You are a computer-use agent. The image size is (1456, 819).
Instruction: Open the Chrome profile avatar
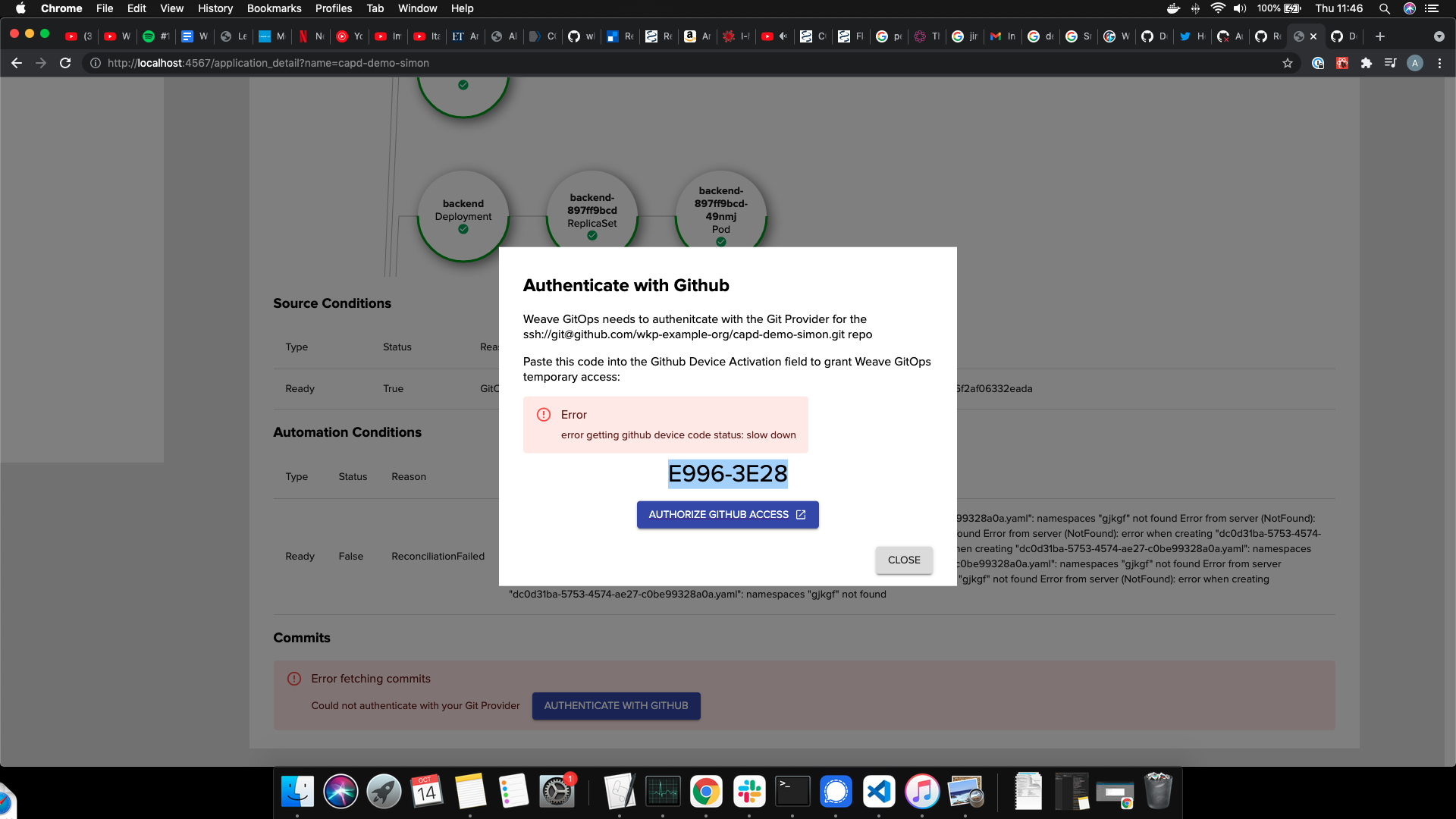(x=1415, y=63)
